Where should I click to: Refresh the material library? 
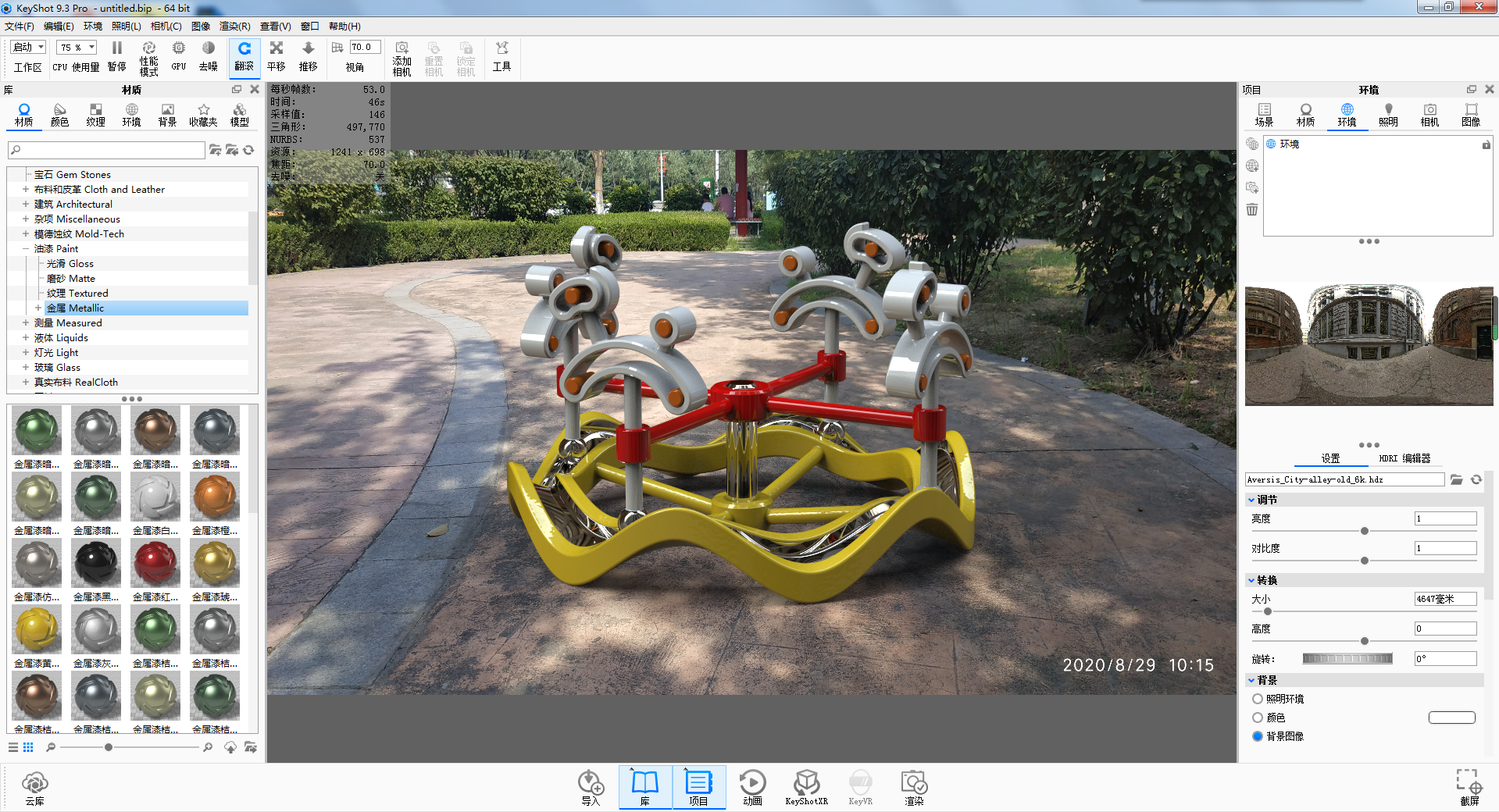[x=248, y=150]
